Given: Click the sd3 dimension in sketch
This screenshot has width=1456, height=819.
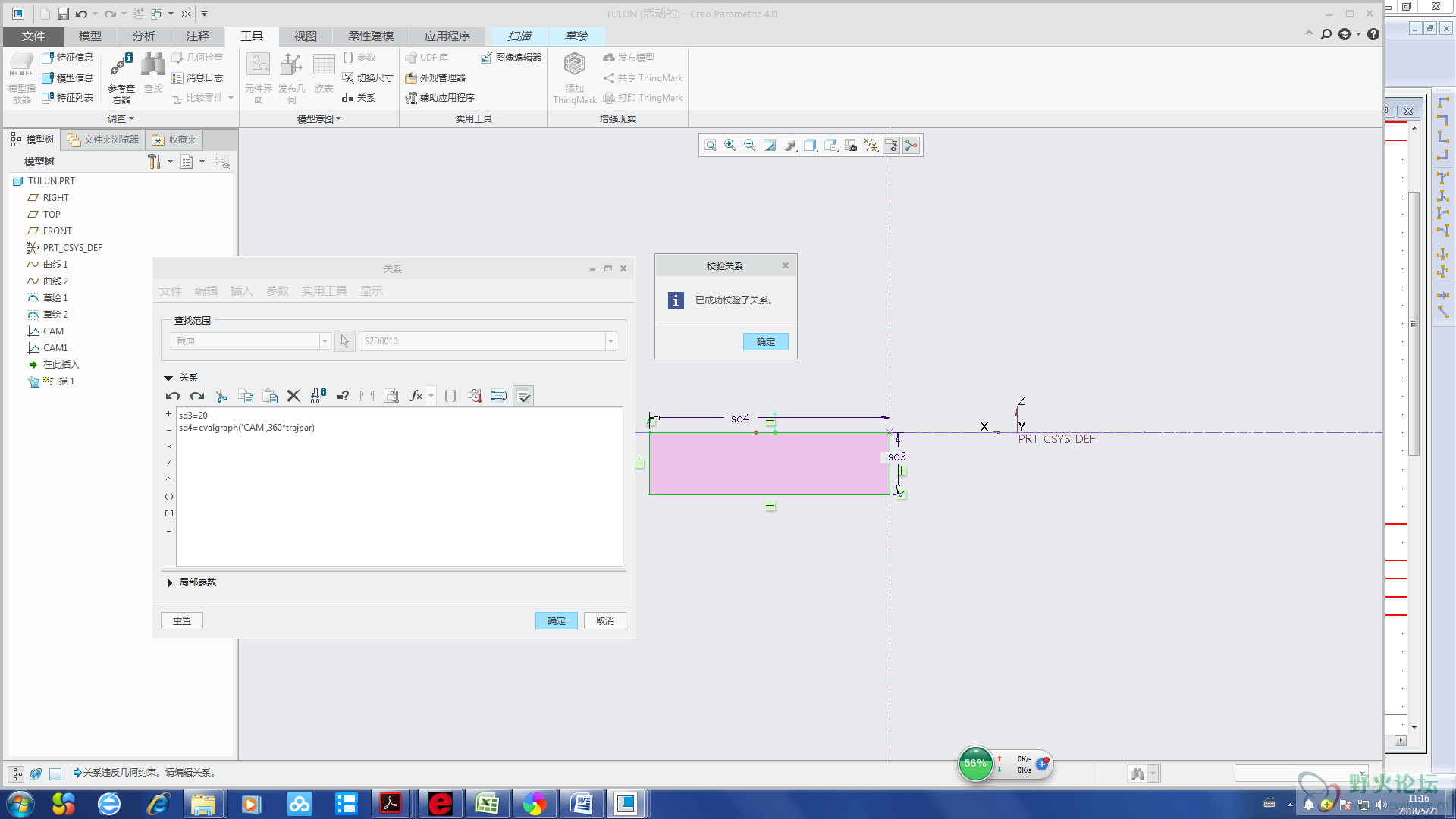Looking at the screenshot, I should [x=897, y=457].
